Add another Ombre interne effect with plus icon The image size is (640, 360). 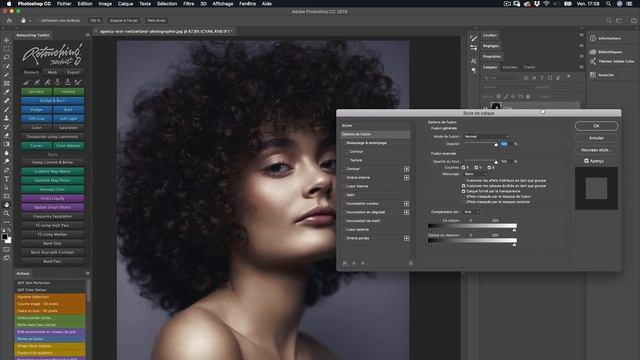coord(407,178)
